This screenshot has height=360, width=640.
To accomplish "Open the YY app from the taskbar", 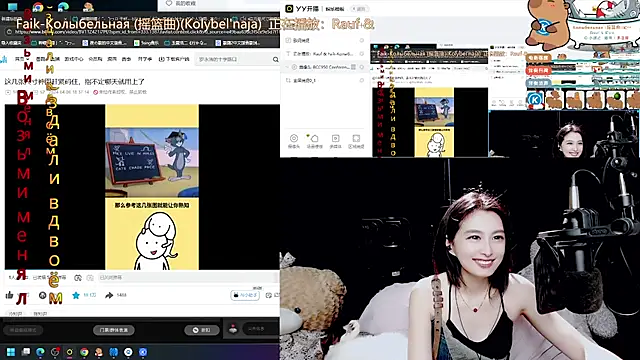I will 70,352.
